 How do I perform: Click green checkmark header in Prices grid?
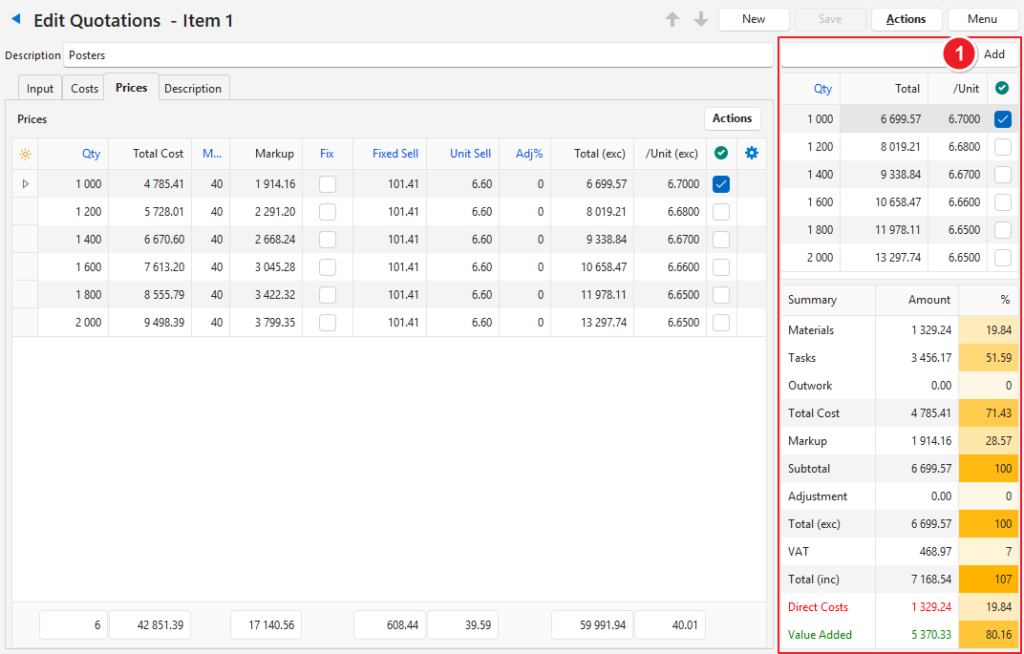721,154
